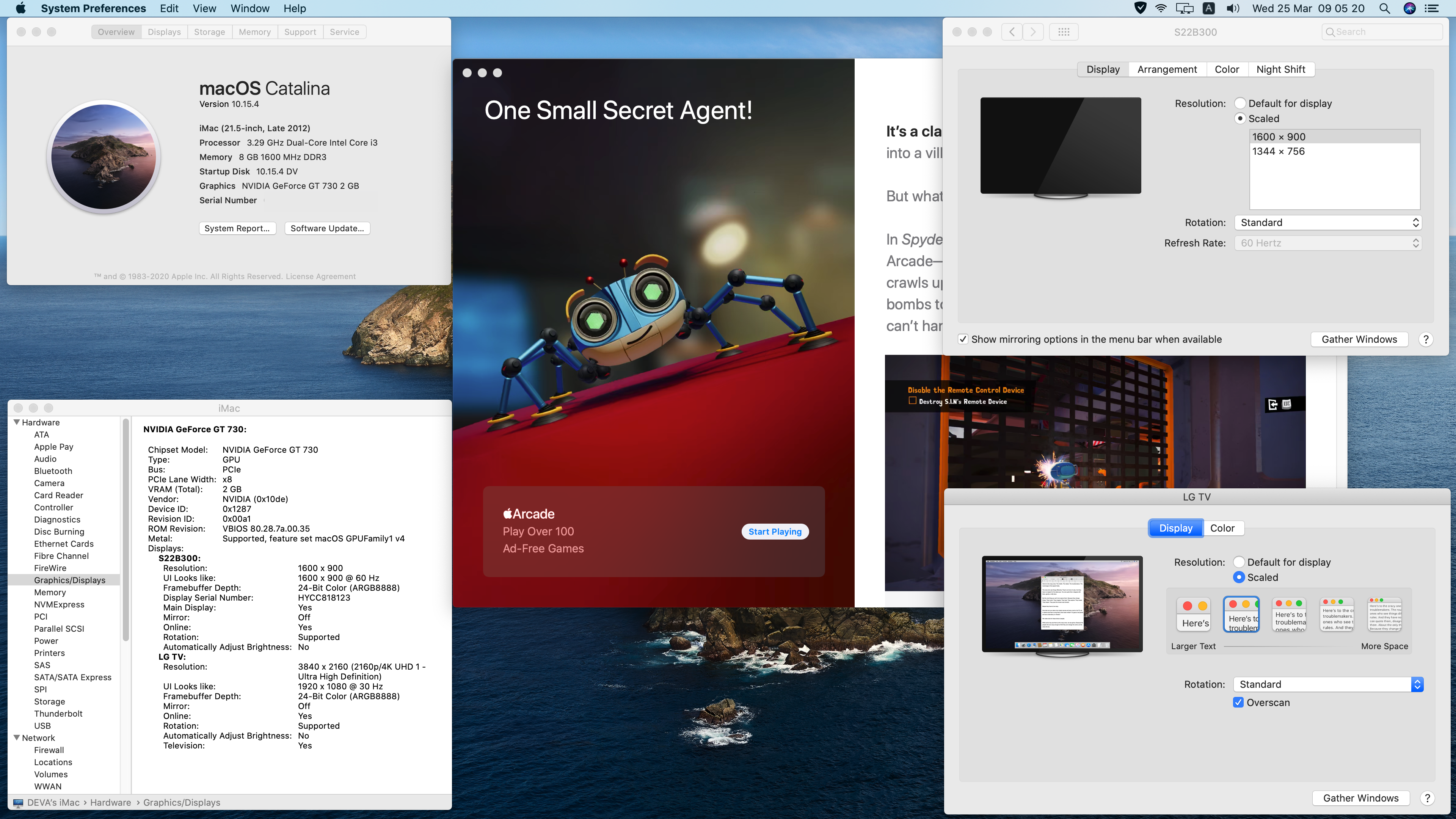This screenshot has width=1456, height=819.
Task: Choose 1600 × 900 resolution
Action: 1334,137
